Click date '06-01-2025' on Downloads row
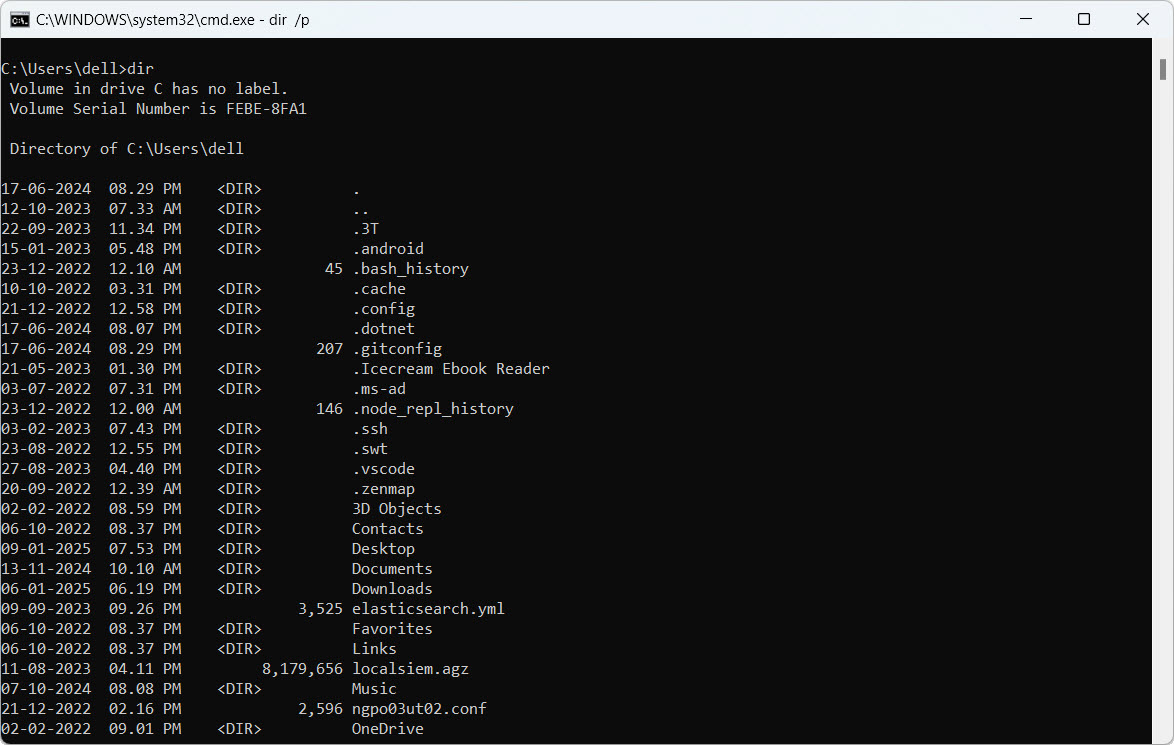1174x745 pixels. pos(46,589)
